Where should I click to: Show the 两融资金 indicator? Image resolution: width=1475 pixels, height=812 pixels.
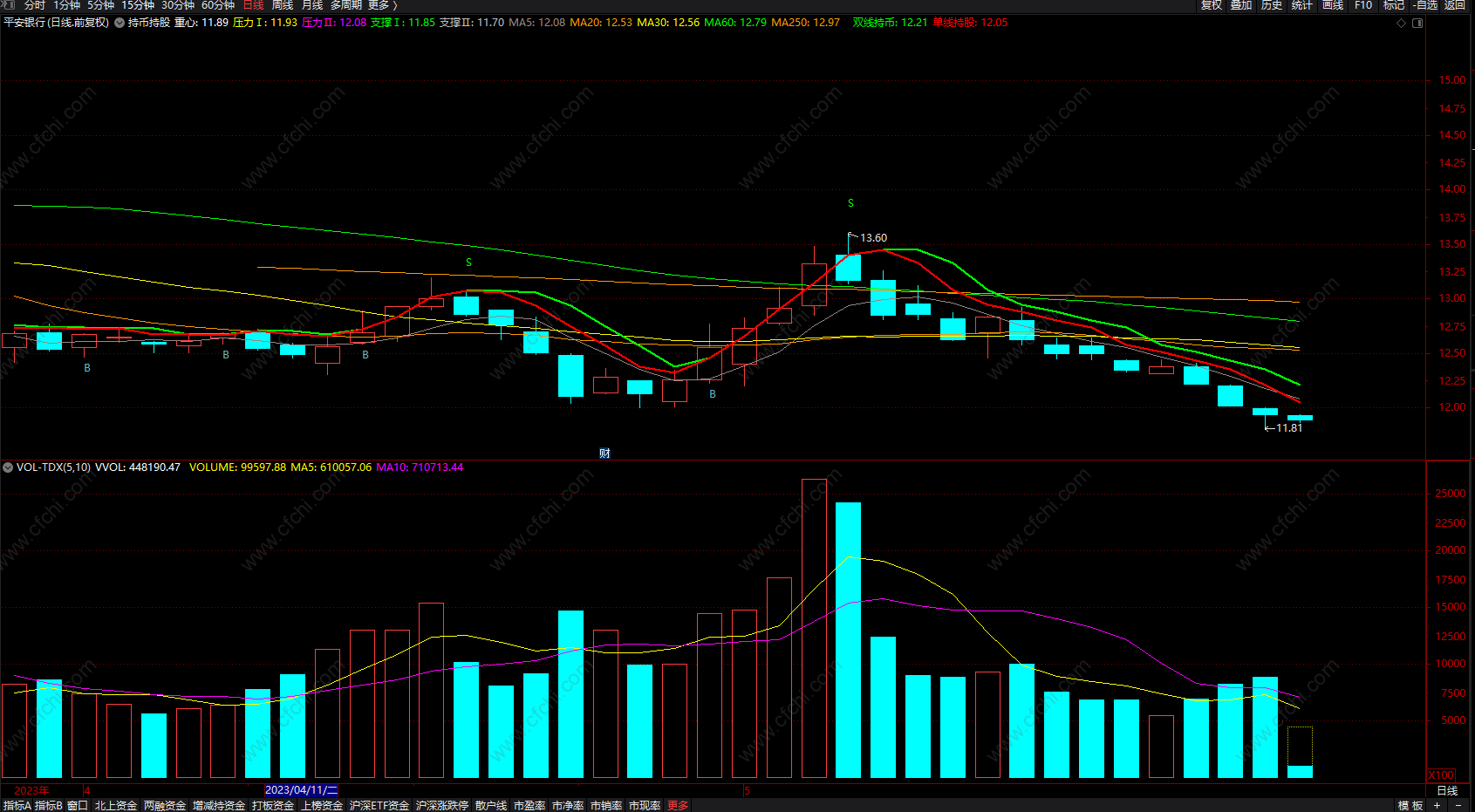point(165,806)
